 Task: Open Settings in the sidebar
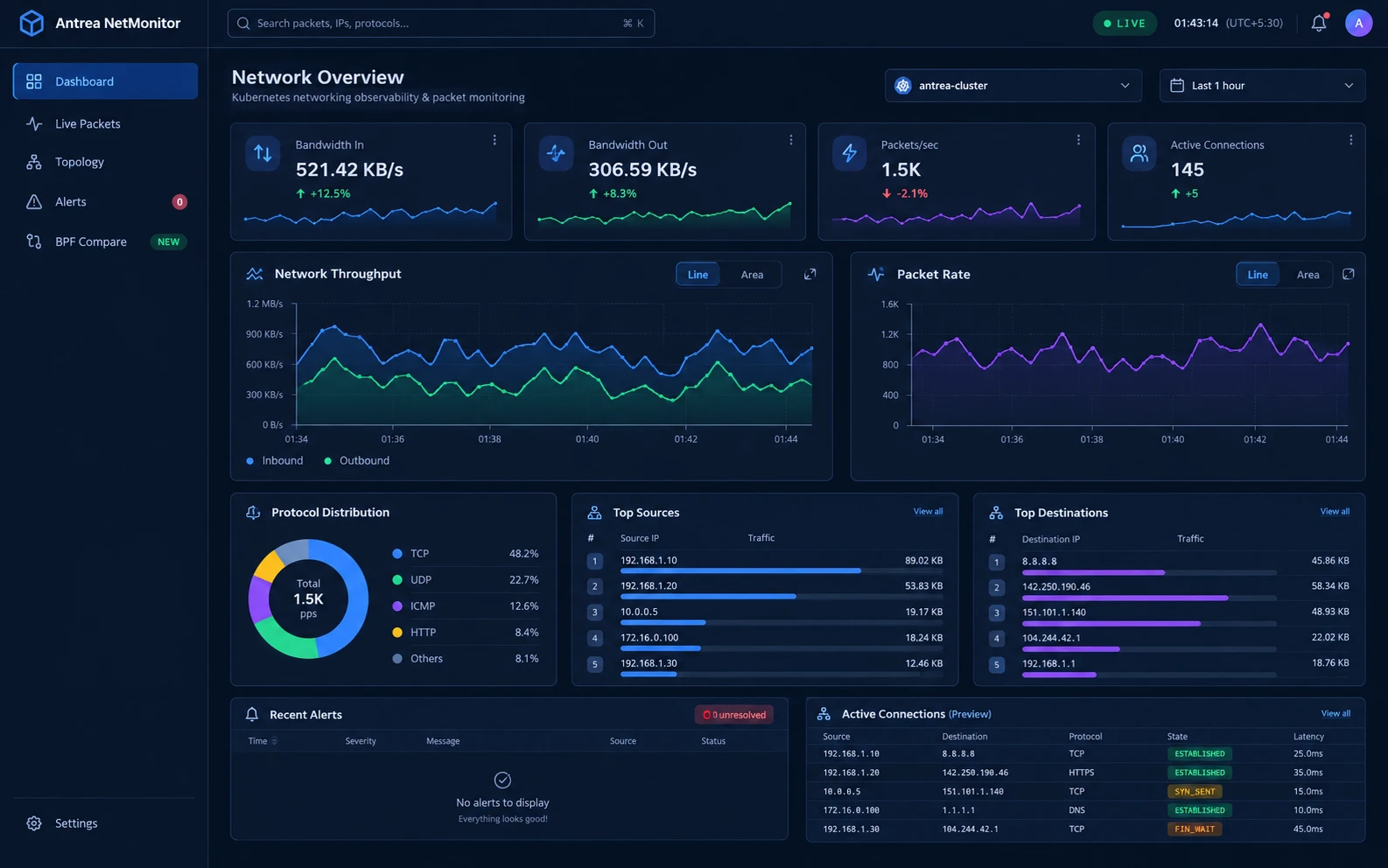pos(105,823)
